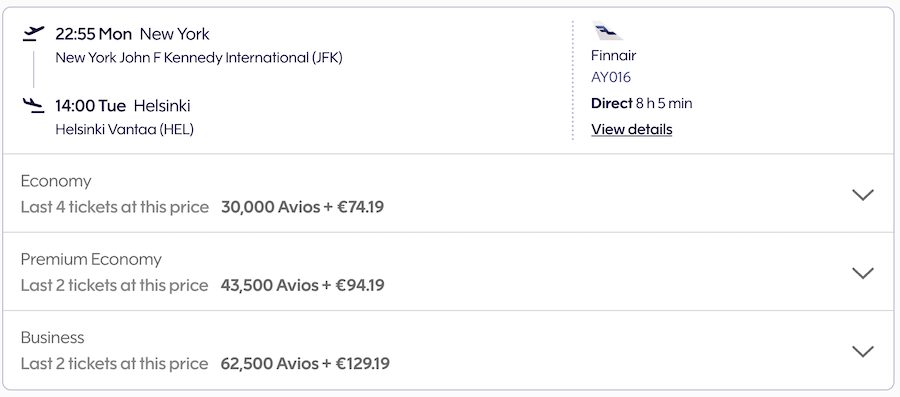Click the 62,500 Avios + €129.19 price
This screenshot has width=900, height=397.
[305, 364]
